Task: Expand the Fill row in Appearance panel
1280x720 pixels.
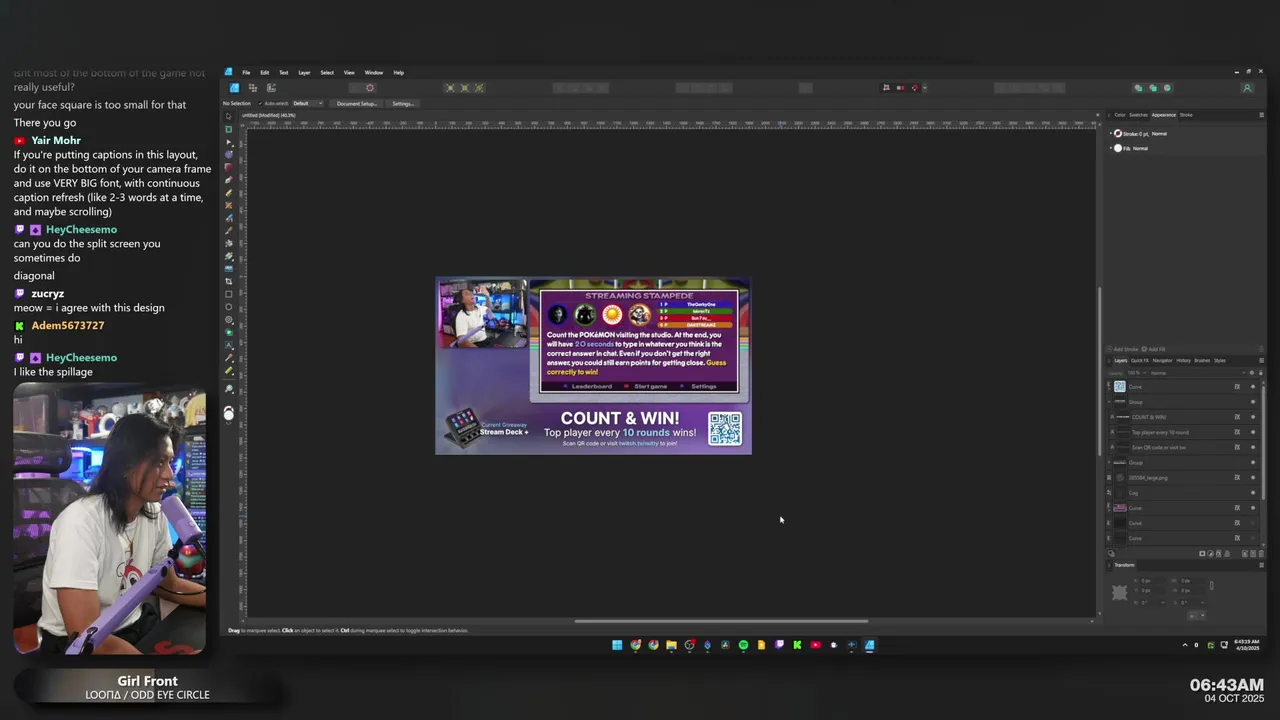Action: 1111,148
